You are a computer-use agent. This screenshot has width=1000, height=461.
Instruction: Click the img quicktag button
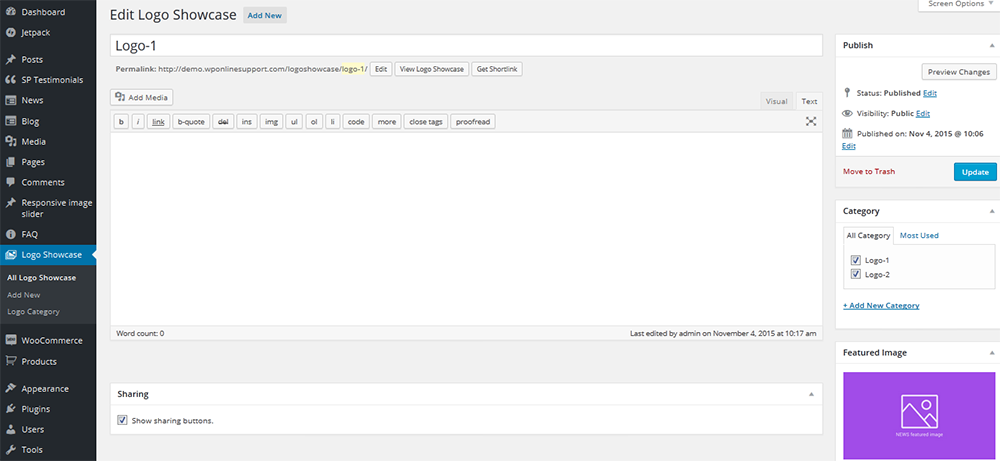click(x=271, y=122)
